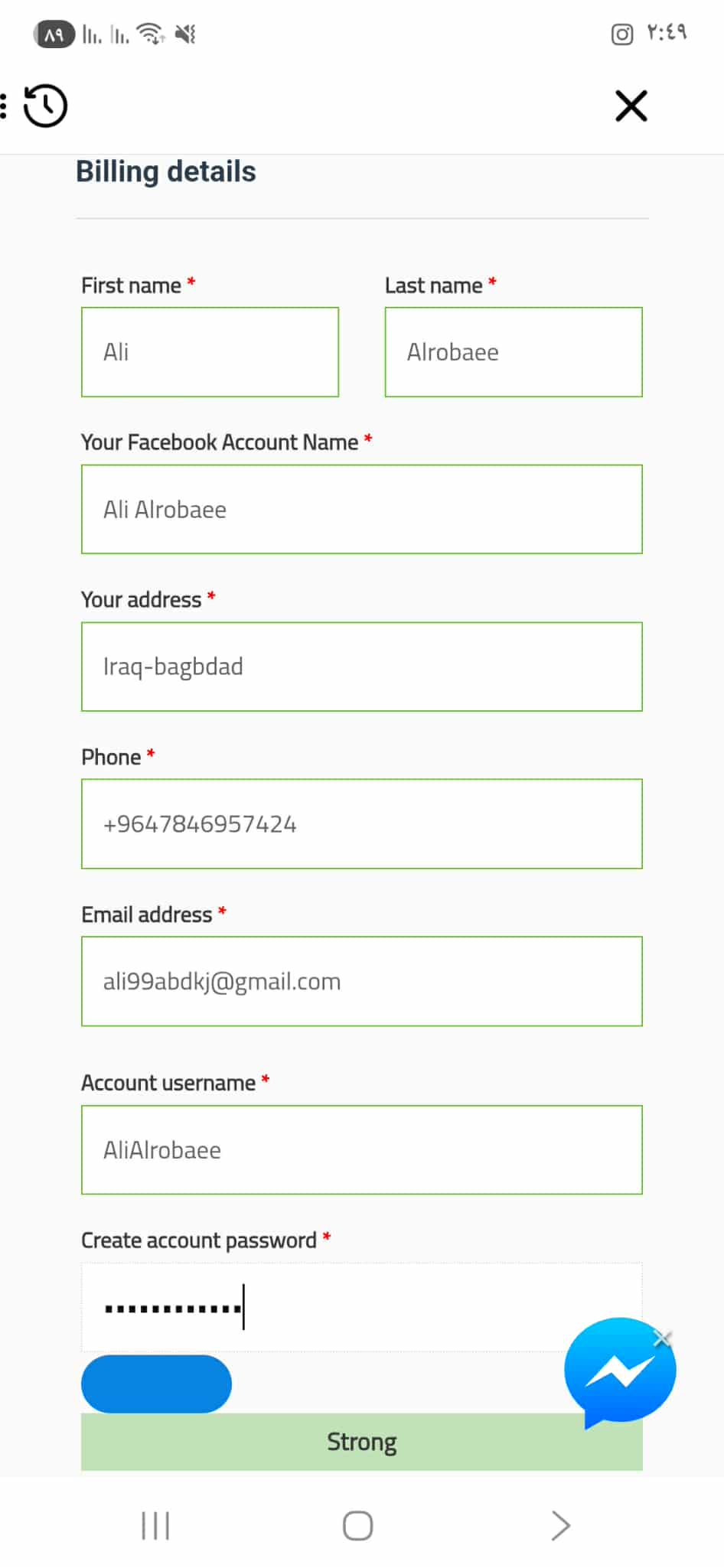Image resolution: width=724 pixels, height=1568 pixels.
Task: Dismiss the Messenger chat bubble
Action: pos(662,1338)
